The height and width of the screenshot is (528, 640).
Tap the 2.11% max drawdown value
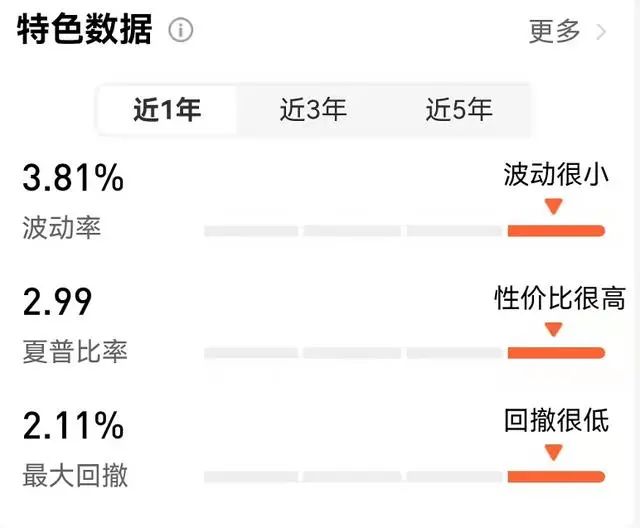tap(73, 425)
